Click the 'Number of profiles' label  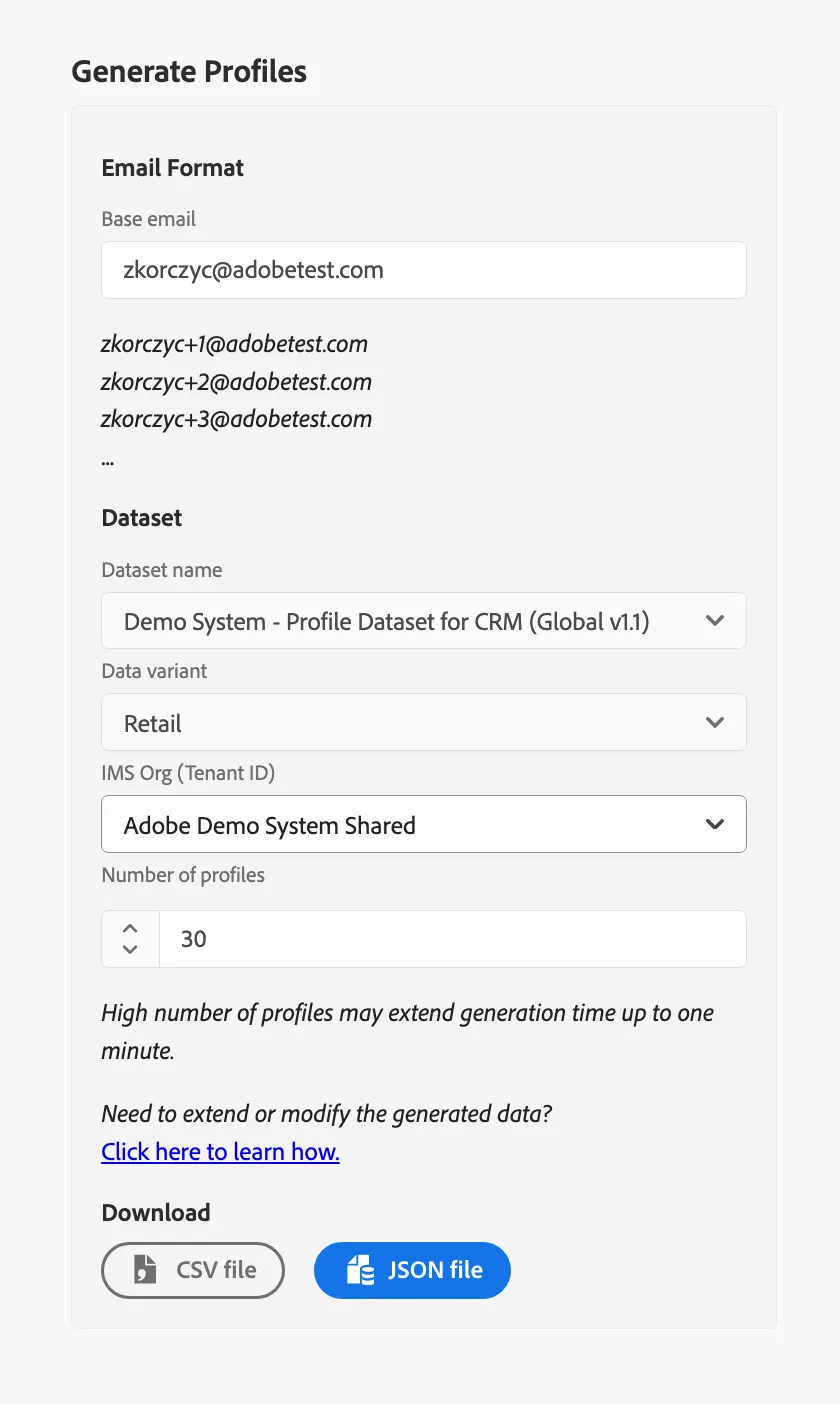coord(183,875)
